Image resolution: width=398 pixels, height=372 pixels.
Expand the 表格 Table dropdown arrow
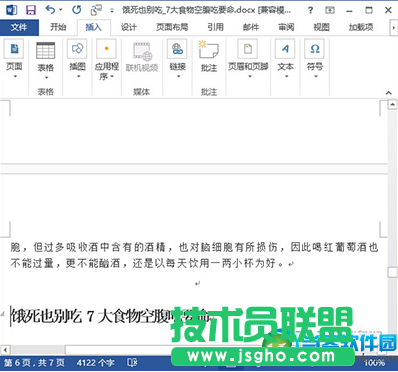point(46,78)
